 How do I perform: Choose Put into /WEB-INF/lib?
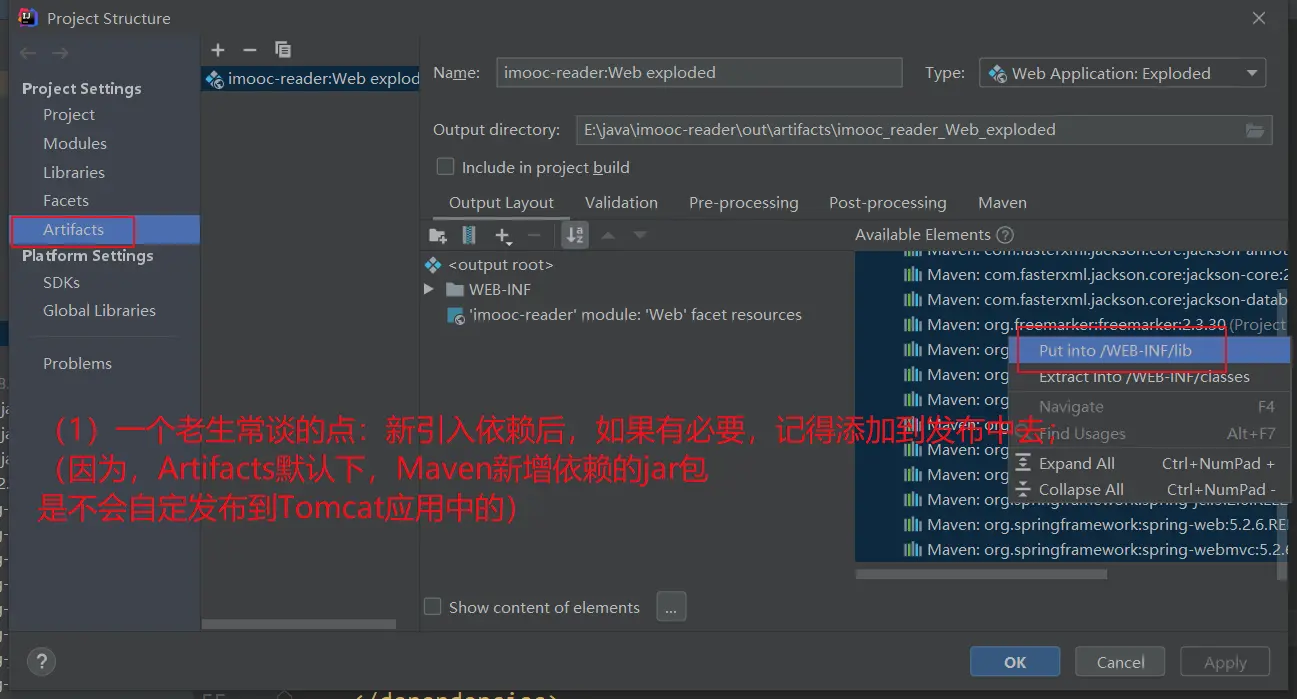(1150, 350)
